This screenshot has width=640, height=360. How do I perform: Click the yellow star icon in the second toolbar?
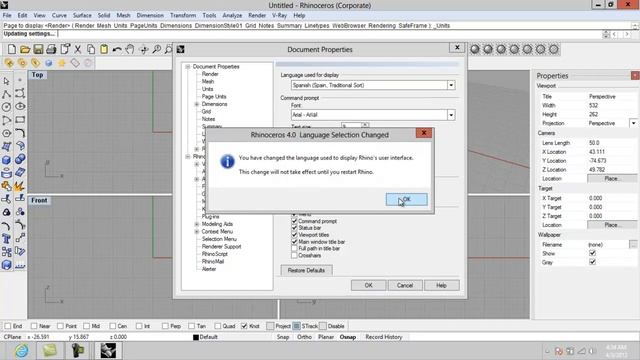click(x=62, y=63)
